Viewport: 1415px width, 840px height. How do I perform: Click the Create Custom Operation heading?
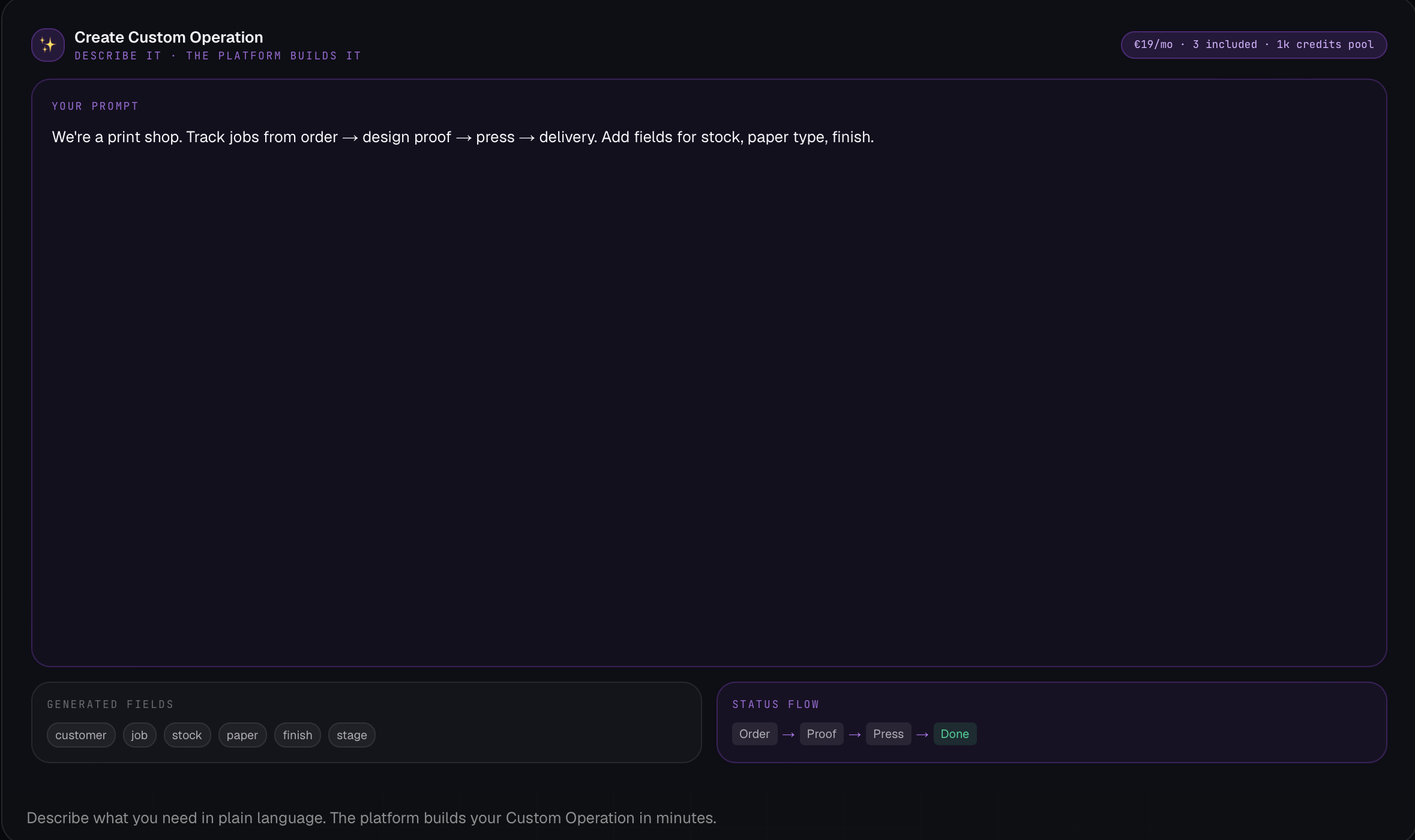point(169,37)
